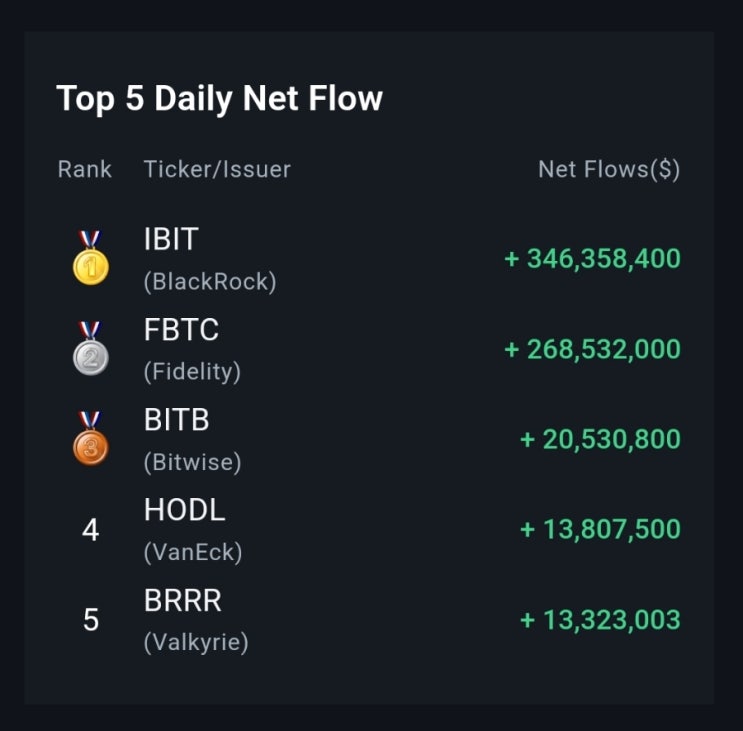The width and height of the screenshot is (743, 731).
Task: Click the (BlackRock) issuer label
Action: (209, 282)
